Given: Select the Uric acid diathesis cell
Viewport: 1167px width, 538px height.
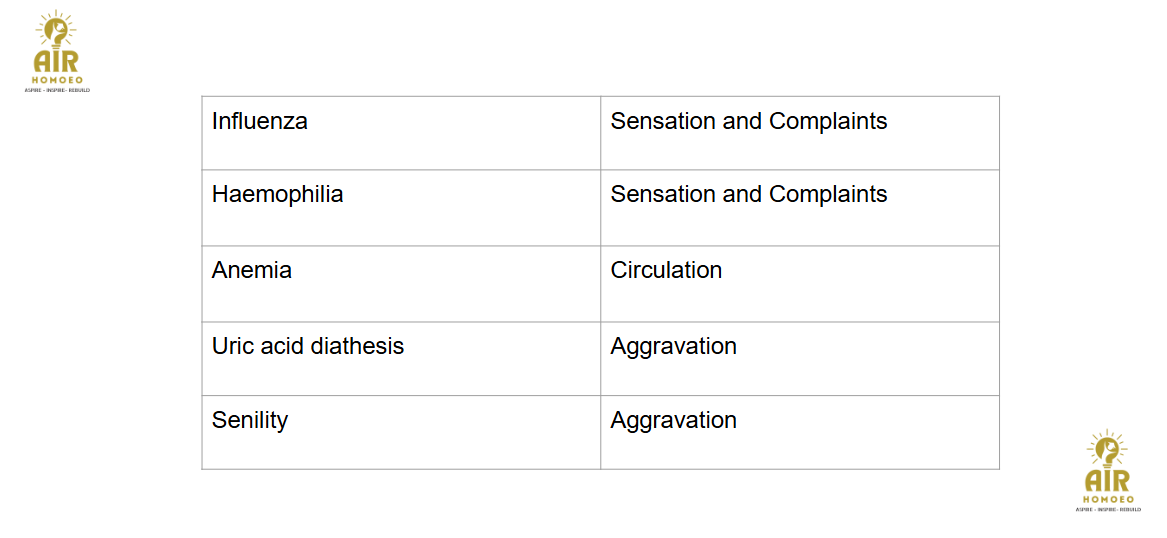Looking at the screenshot, I should (401, 359).
